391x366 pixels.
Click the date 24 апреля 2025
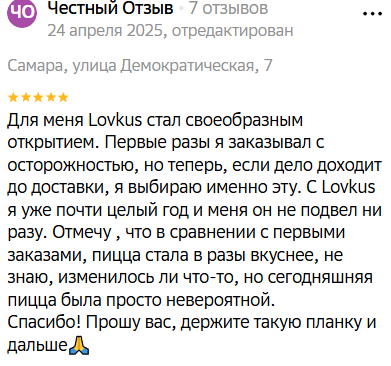[105, 31]
